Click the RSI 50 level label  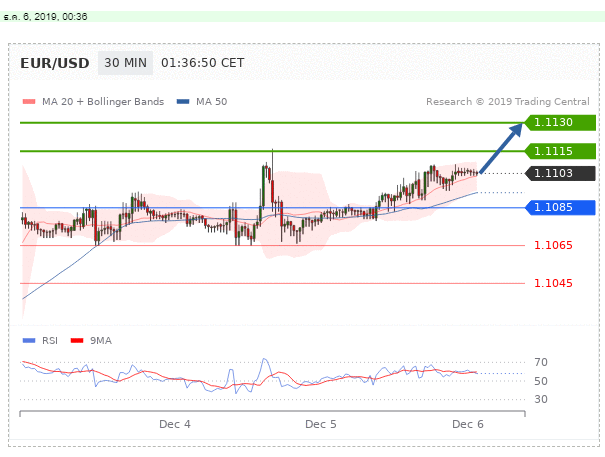[x=541, y=381]
